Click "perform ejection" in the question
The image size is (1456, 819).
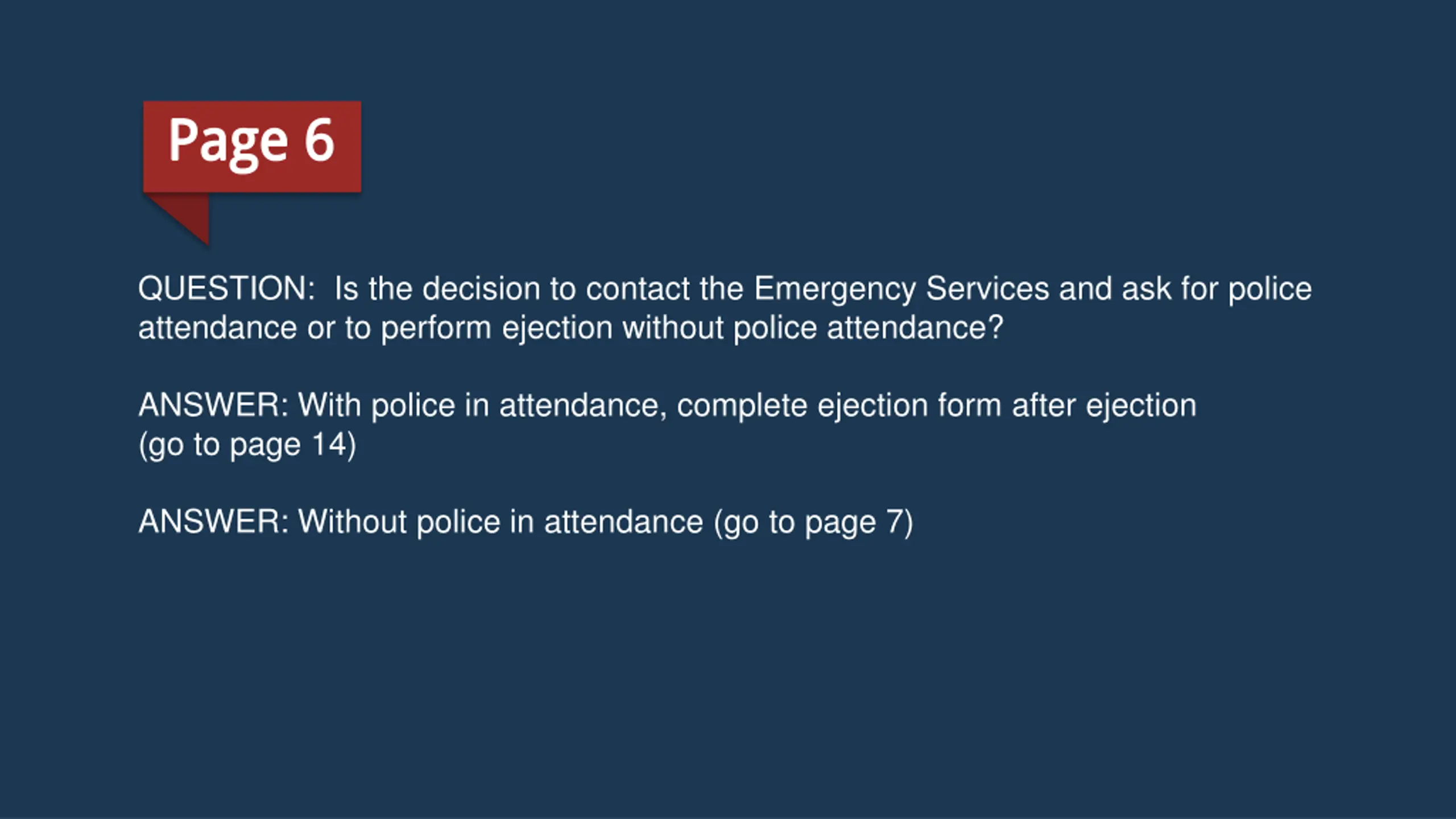pyautogui.click(x=497, y=328)
